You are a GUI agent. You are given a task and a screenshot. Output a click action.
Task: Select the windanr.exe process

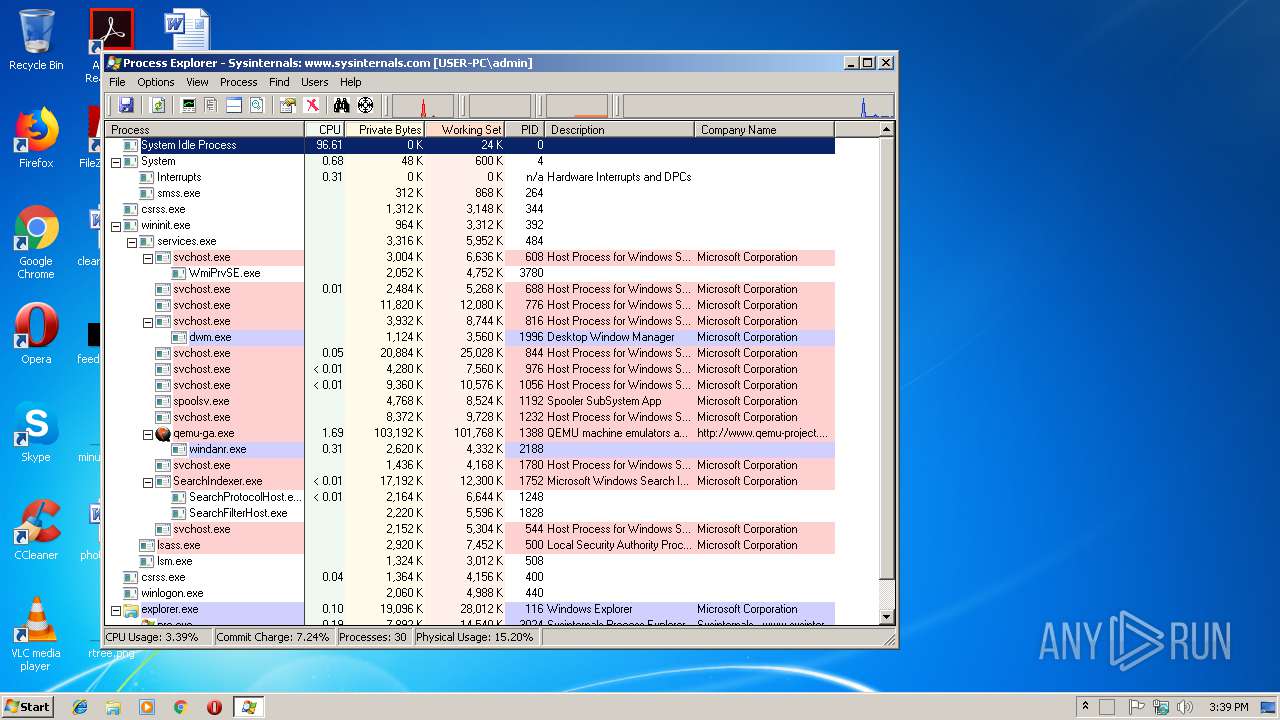coord(469,449)
